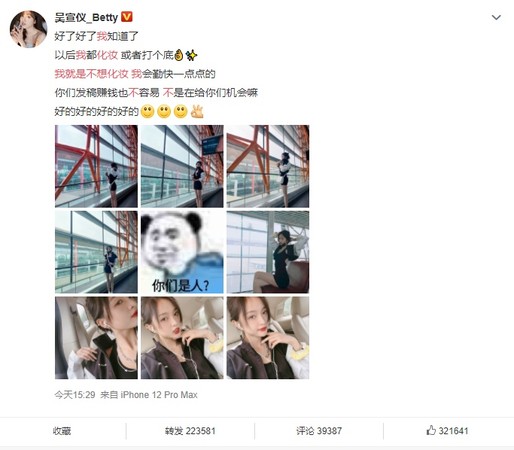Open the middle-left walkway photo
This screenshot has width=514, height=450.
(96, 252)
